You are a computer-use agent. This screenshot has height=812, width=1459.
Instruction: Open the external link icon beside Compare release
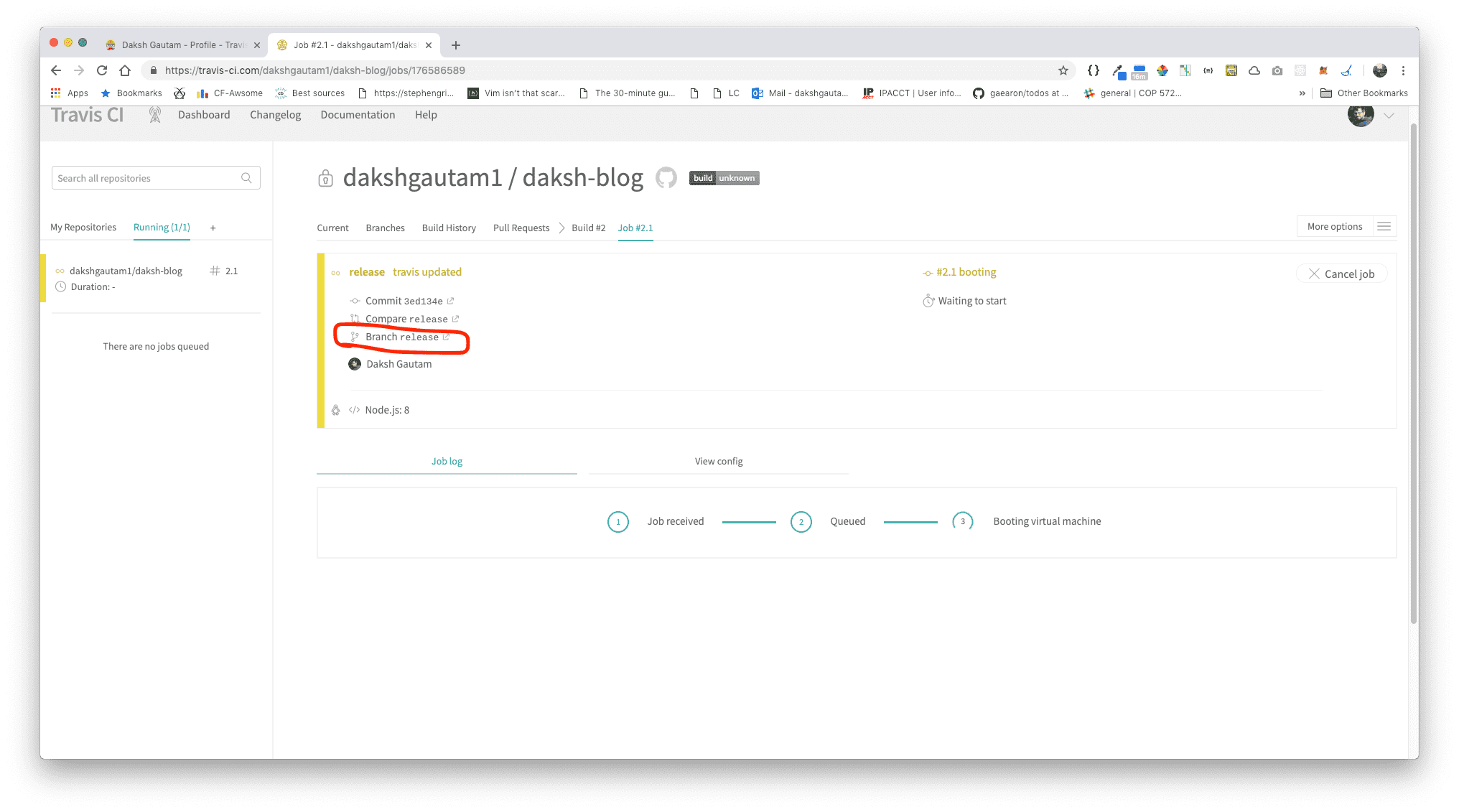[x=455, y=319]
